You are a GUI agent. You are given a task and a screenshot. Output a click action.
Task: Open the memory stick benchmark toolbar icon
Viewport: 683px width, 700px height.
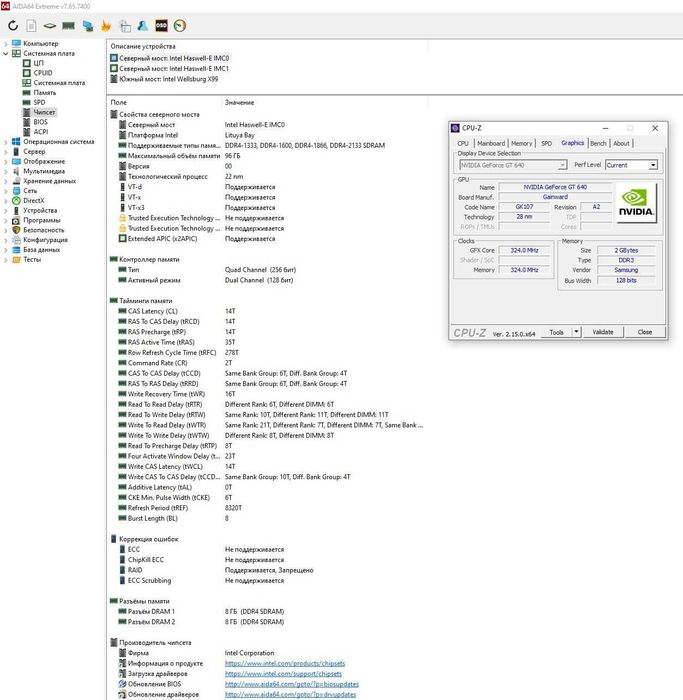tap(68, 25)
